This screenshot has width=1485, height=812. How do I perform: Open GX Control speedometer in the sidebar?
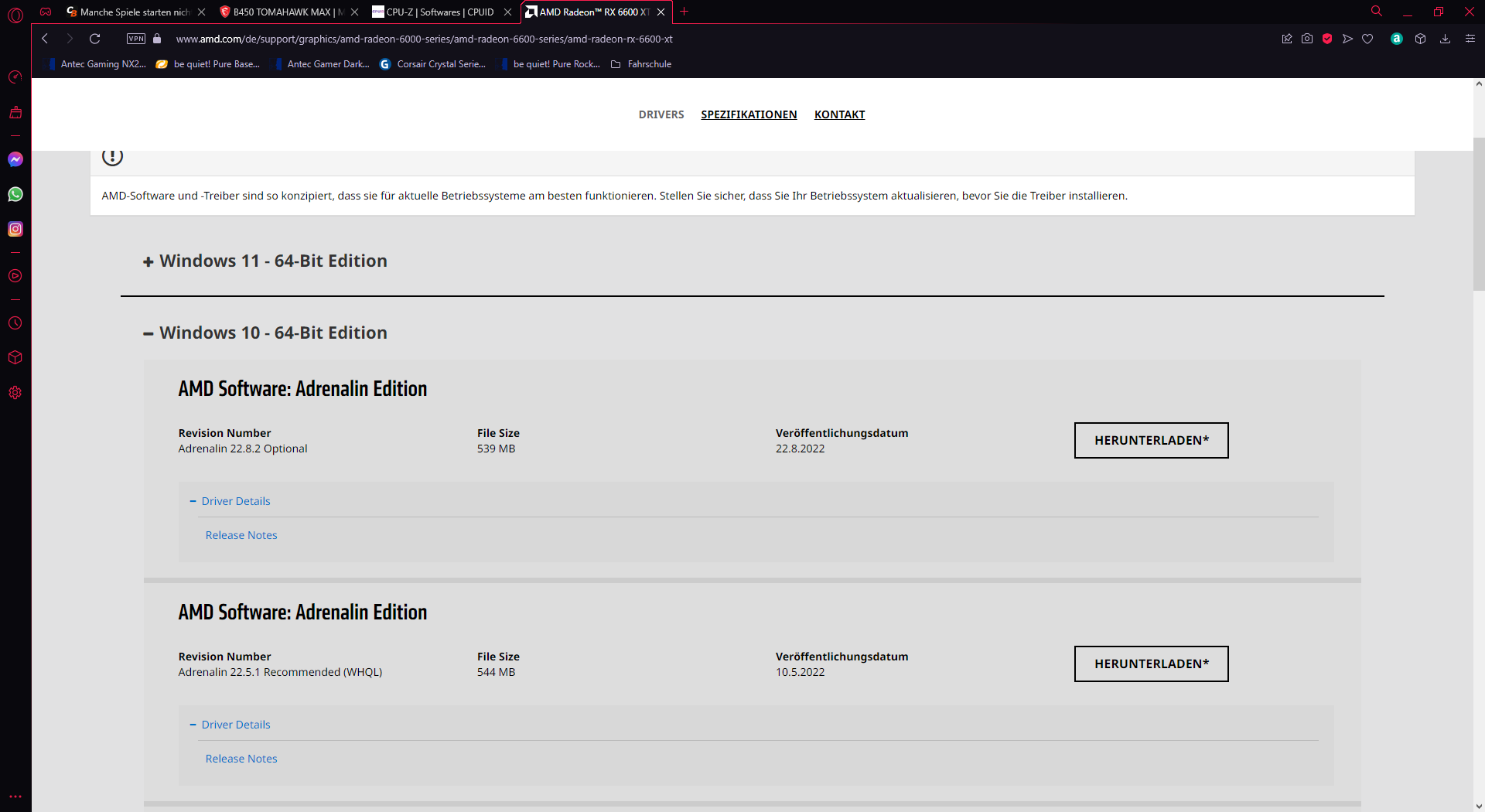click(15, 77)
